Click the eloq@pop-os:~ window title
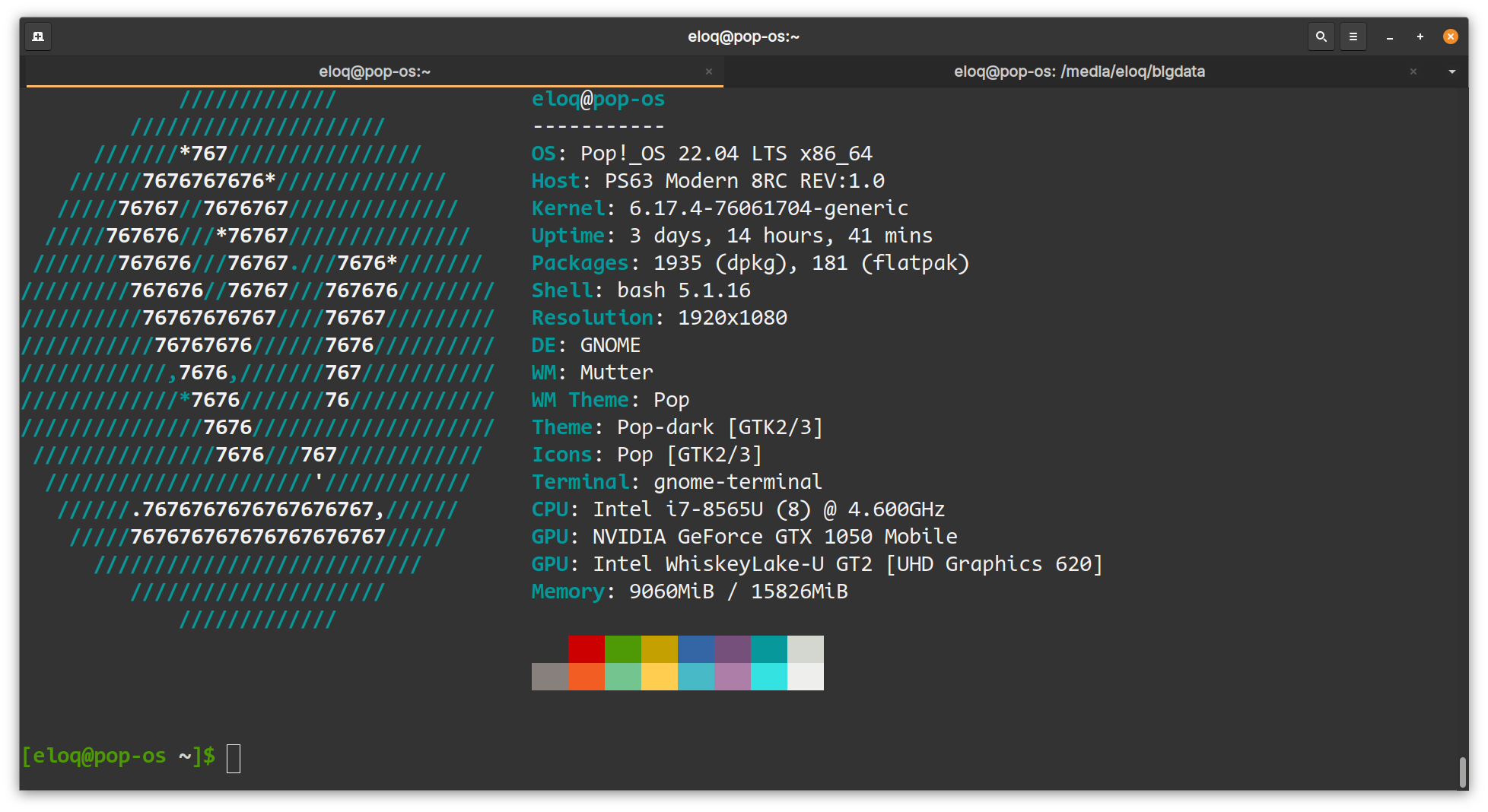Image resolution: width=1488 pixels, height=812 pixels. (x=743, y=36)
